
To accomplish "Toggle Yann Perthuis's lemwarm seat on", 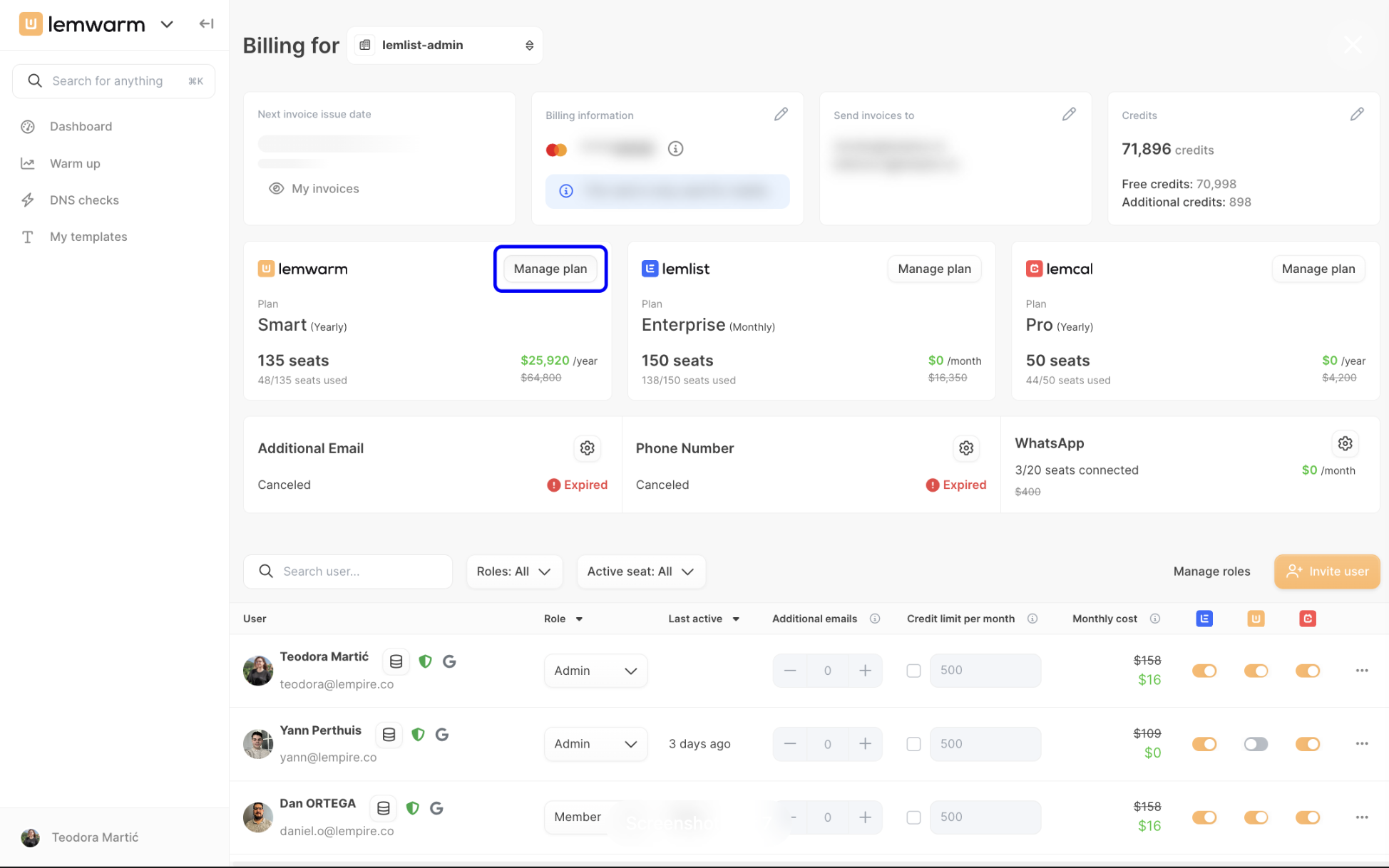I will point(1256,744).
